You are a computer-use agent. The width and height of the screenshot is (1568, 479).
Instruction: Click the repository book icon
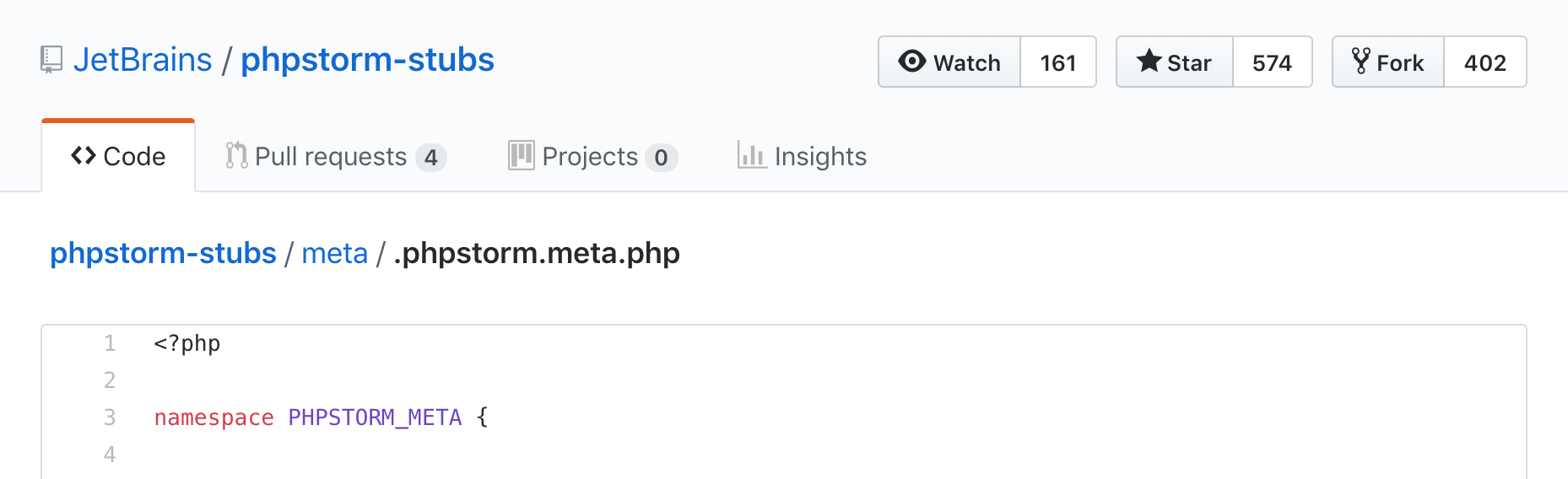tap(51, 60)
